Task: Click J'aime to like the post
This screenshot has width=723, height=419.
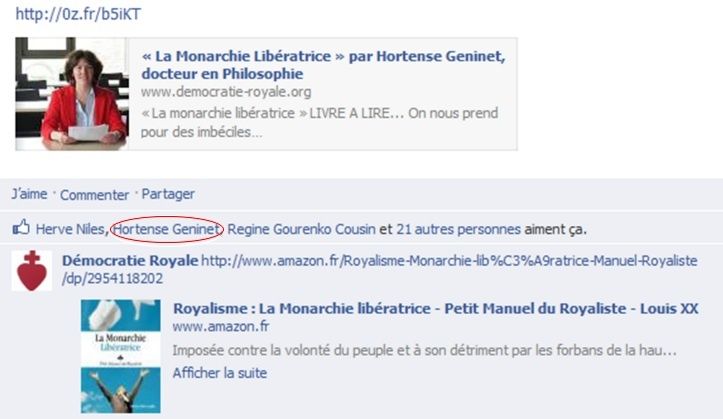Action: pos(30,194)
